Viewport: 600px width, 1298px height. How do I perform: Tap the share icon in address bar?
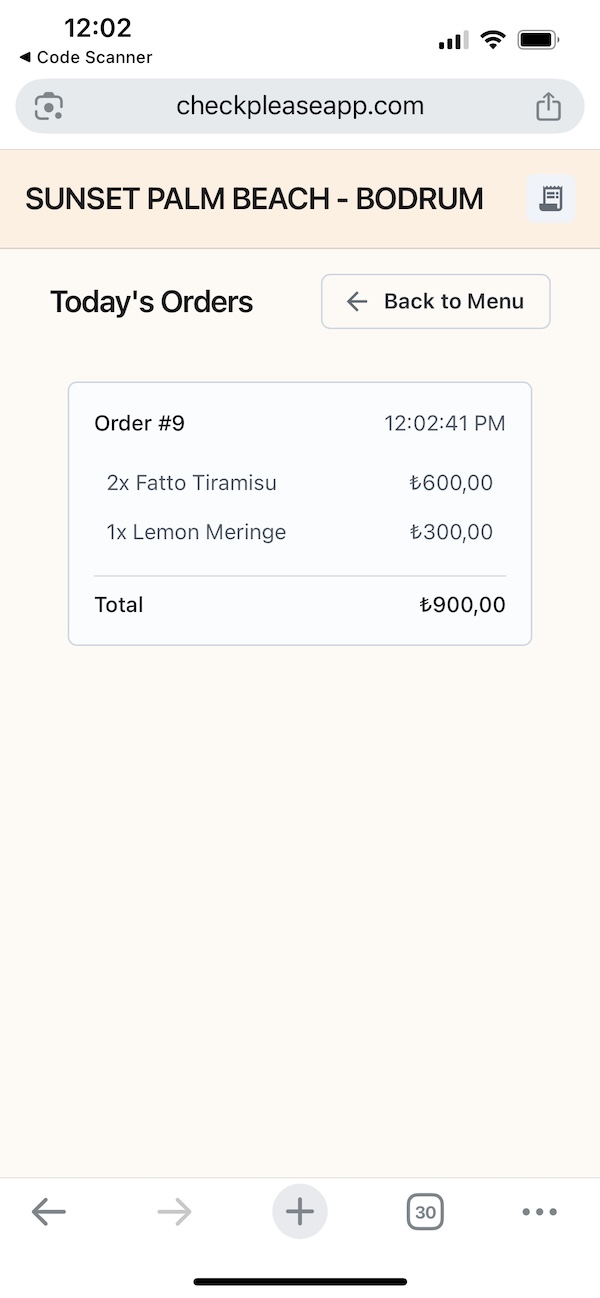tap(548, 106)
